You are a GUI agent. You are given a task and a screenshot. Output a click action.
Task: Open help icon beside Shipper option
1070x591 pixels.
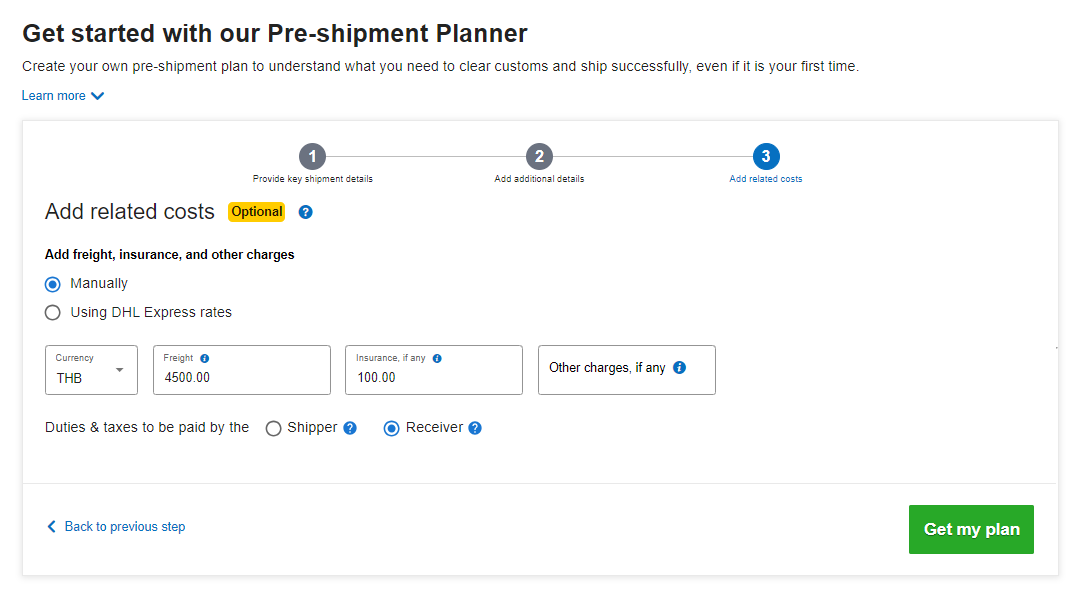[350, 428]
